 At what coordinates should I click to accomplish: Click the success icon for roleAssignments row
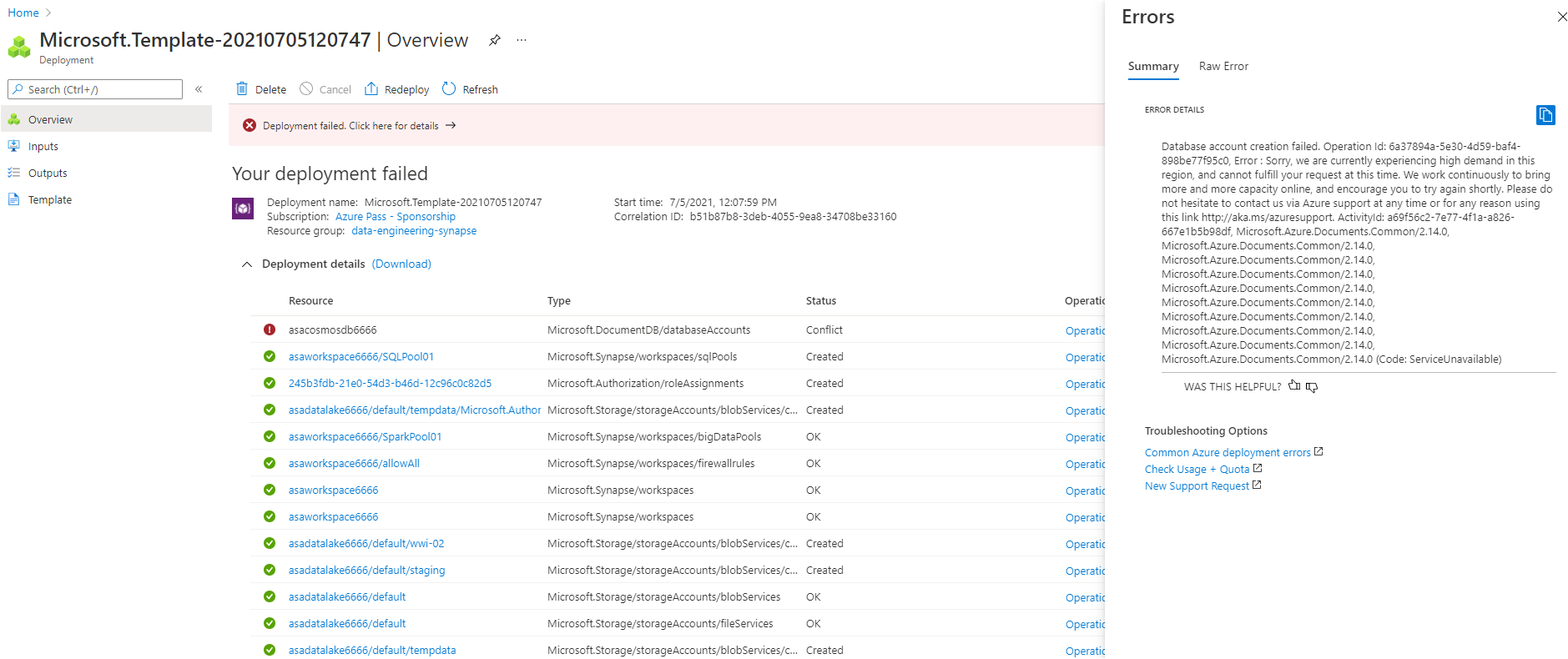(x=270, y=383)
